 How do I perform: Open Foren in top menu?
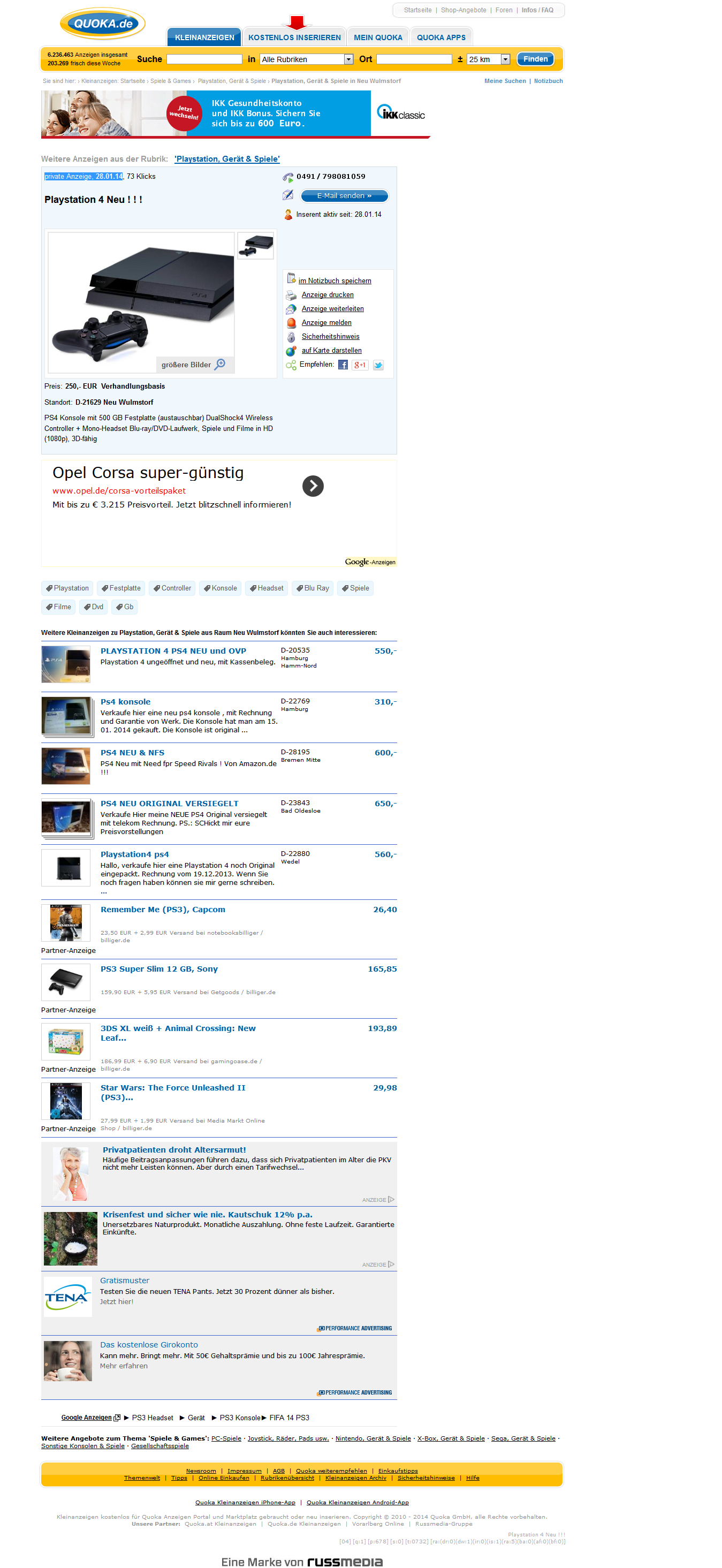[504, 10]
